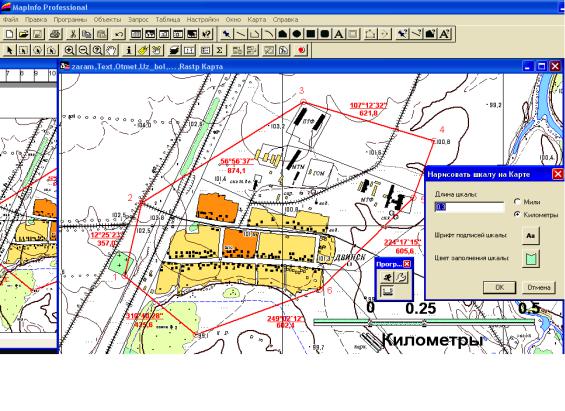The image size is (565, 411).
Task: Select the Line drawing tool
Action: click(240, 34)
